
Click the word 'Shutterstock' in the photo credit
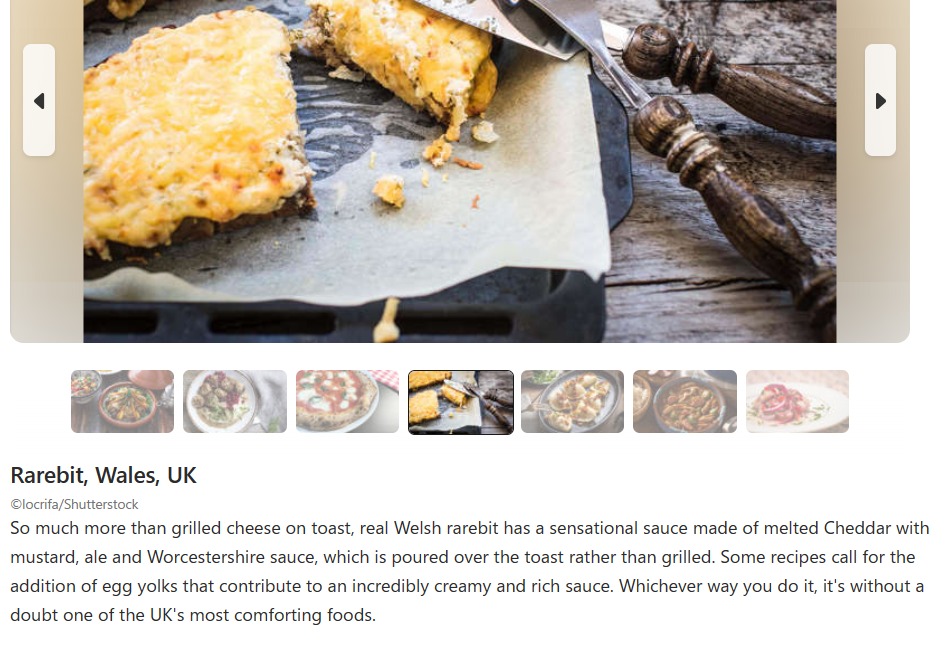101,504
